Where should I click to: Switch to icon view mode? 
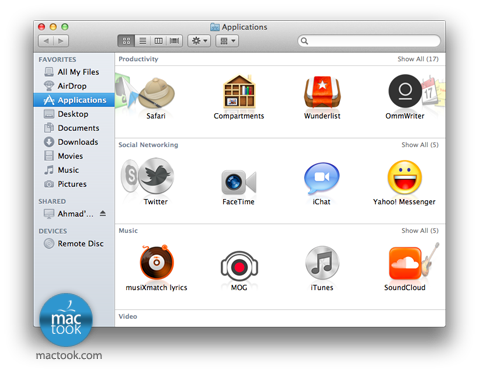(126, 41)
